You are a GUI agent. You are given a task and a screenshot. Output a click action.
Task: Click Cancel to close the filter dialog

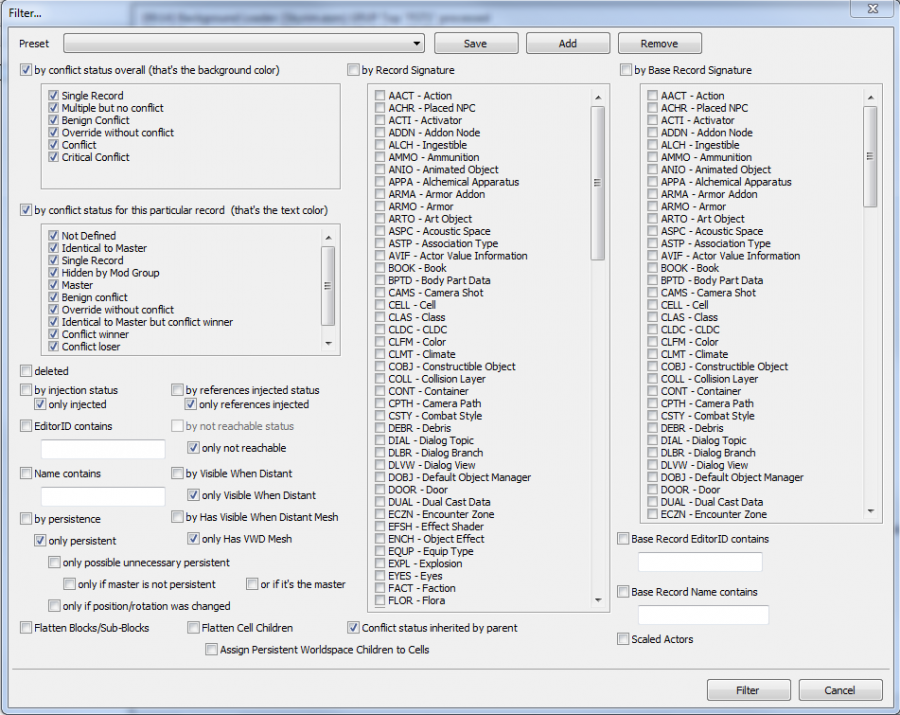[x=840, y=690]
